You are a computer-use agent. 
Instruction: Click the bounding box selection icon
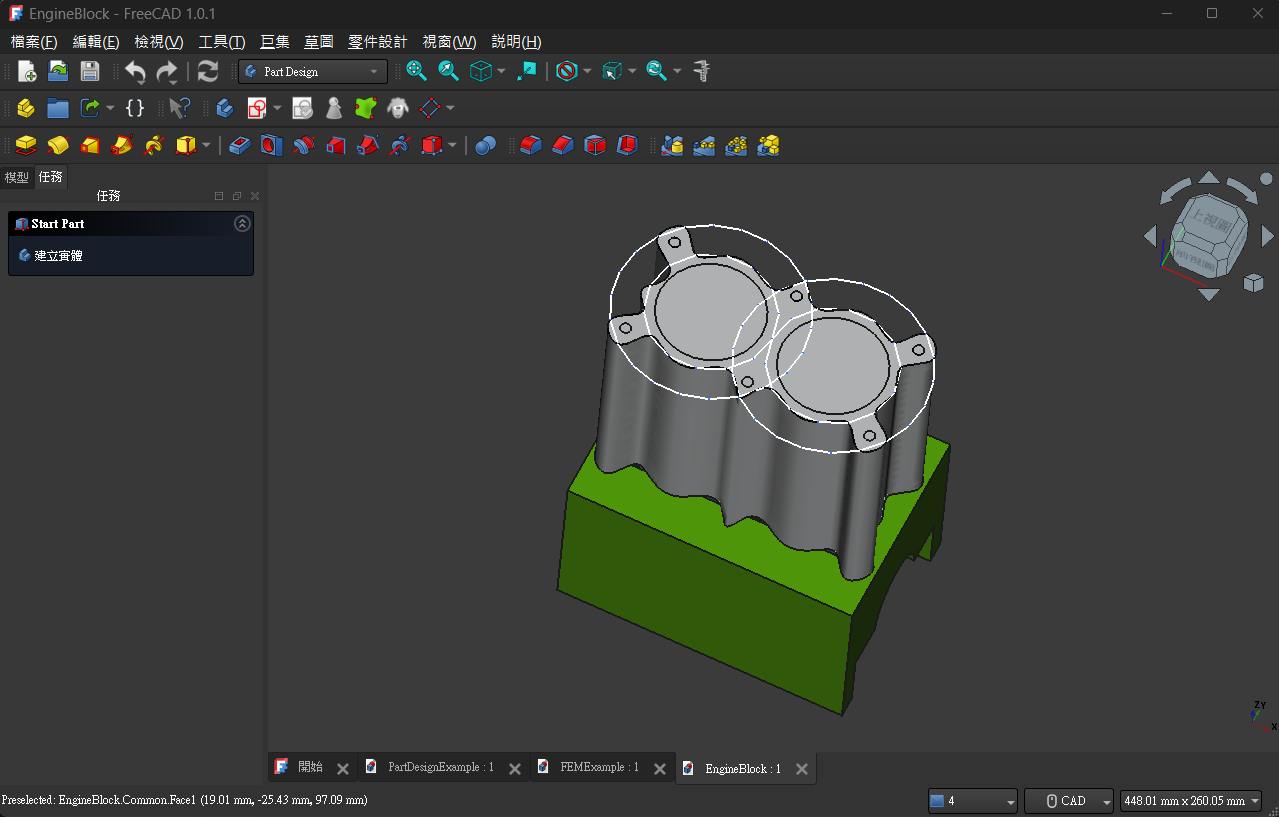coord(612,71)
